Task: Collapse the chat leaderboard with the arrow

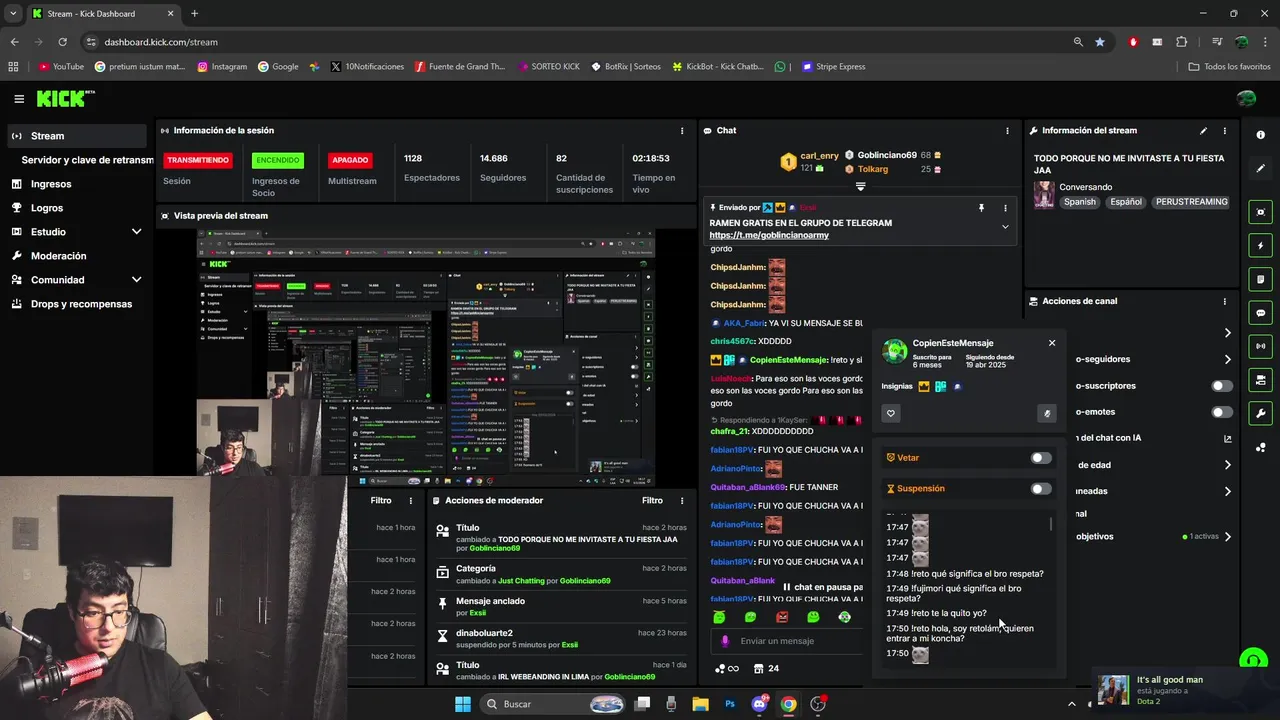Action: tap(860, 186)
